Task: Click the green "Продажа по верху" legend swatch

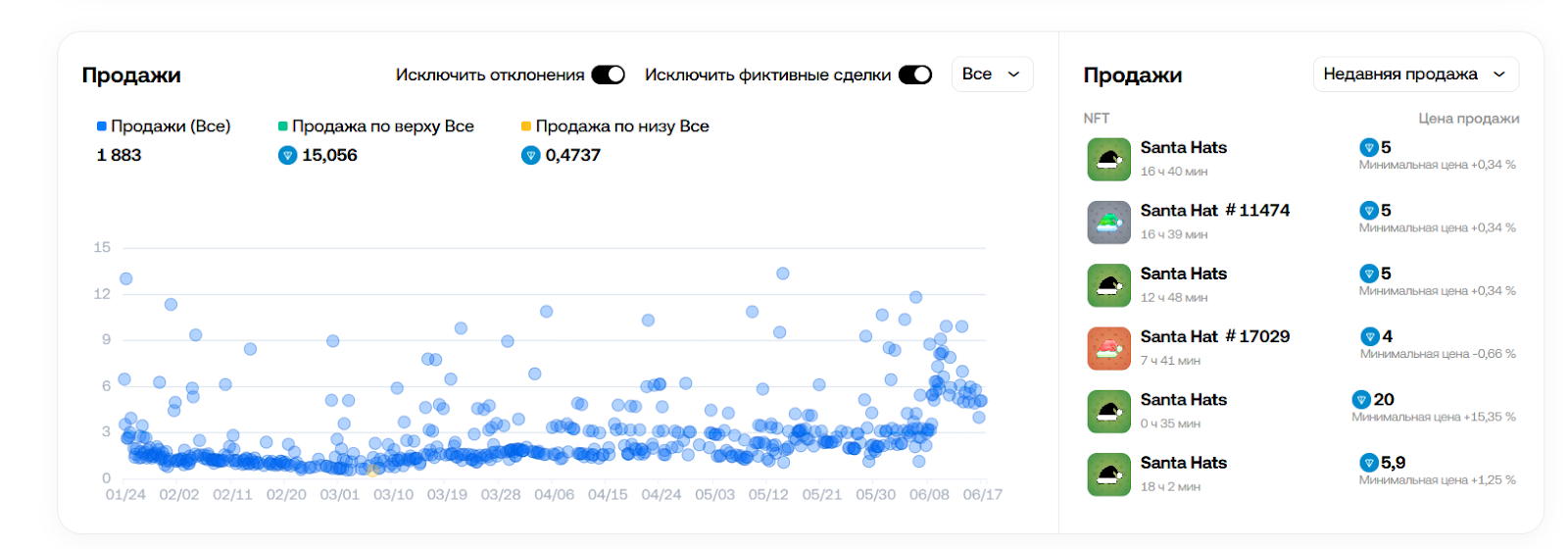Action: pos(283,126)
